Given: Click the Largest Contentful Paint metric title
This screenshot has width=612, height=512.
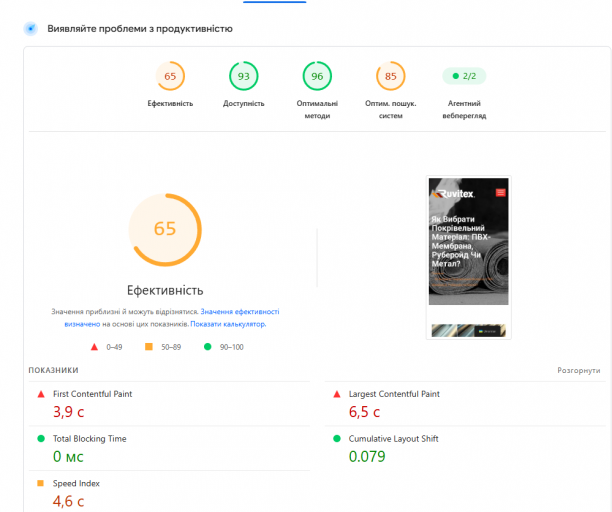Looking at the screenshot, I should point(394,394).
